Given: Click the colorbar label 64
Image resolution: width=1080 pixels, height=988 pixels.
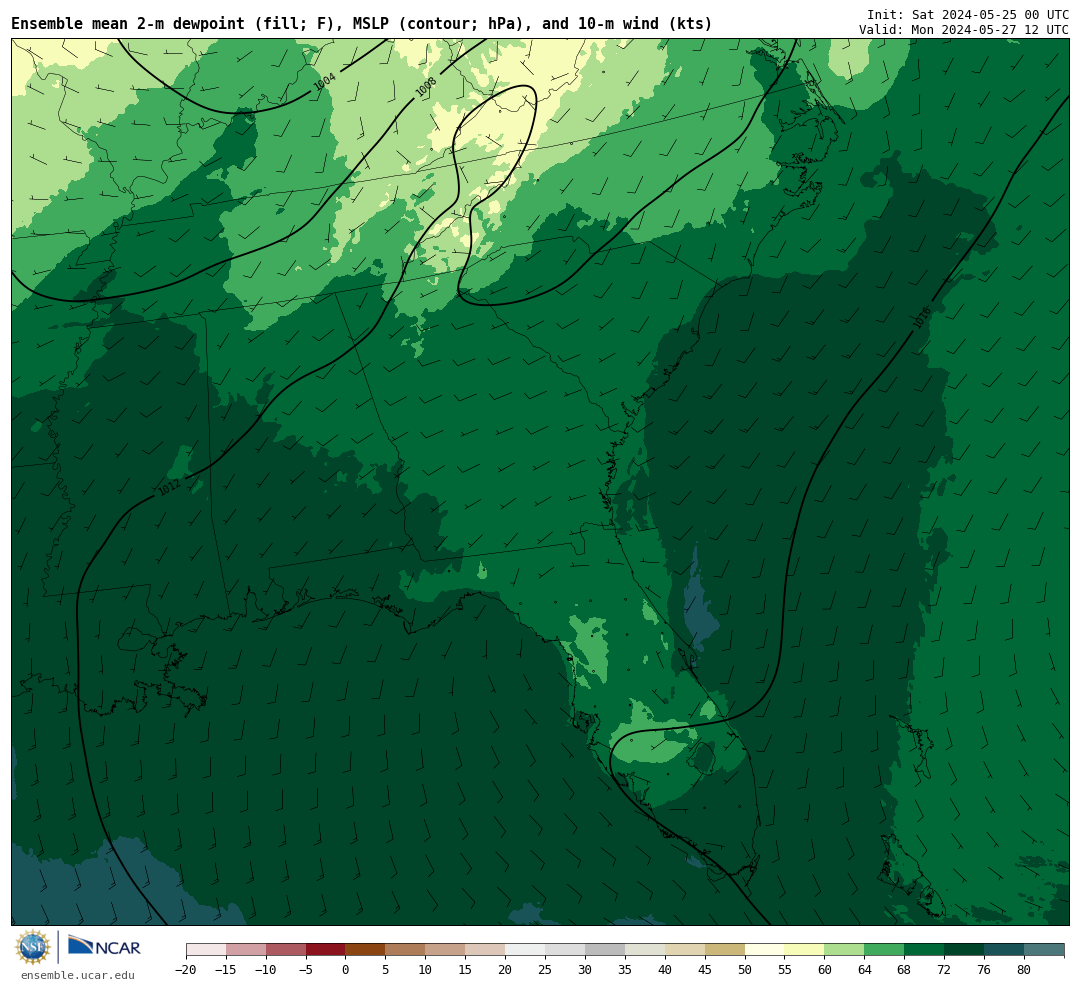Looking at the screenshot, I should (864, 970).
